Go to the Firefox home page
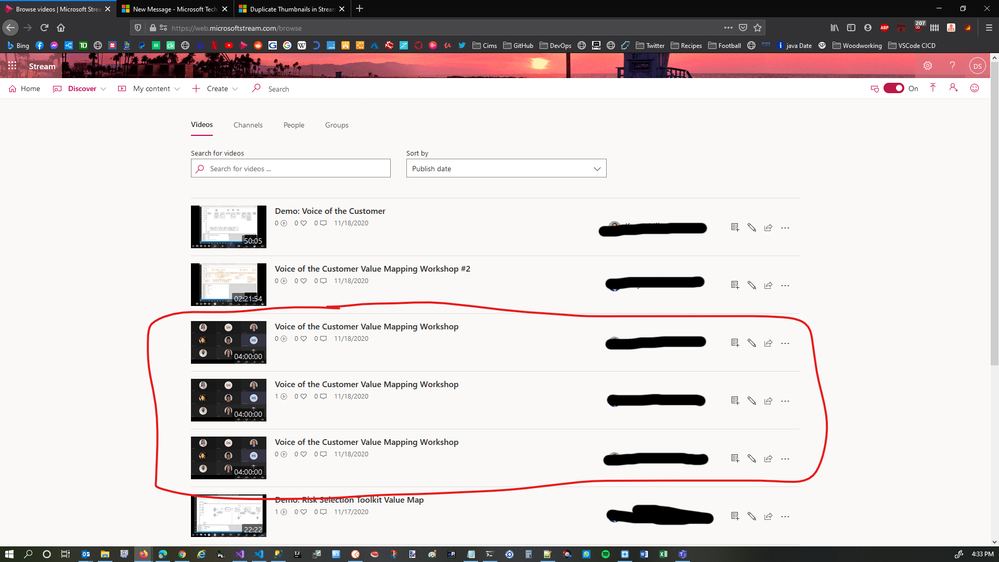This screenshot has width=999, height=562. tap(61, 27)
